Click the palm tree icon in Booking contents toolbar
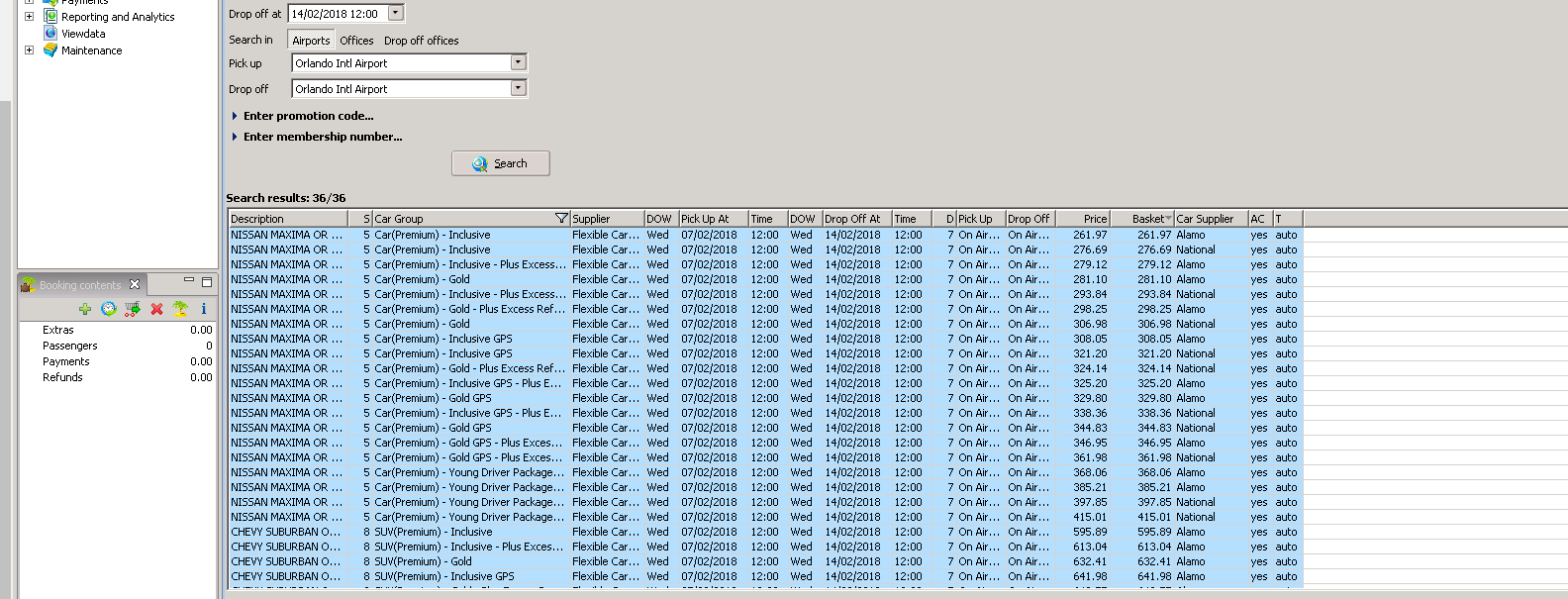This screenshot has height=599, width=1568. pos(180,309)
